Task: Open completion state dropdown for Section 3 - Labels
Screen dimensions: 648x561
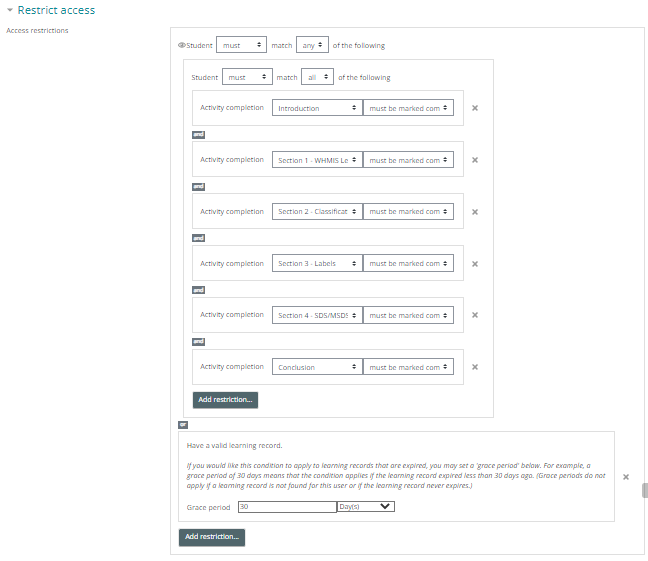Action: (408, 264)
